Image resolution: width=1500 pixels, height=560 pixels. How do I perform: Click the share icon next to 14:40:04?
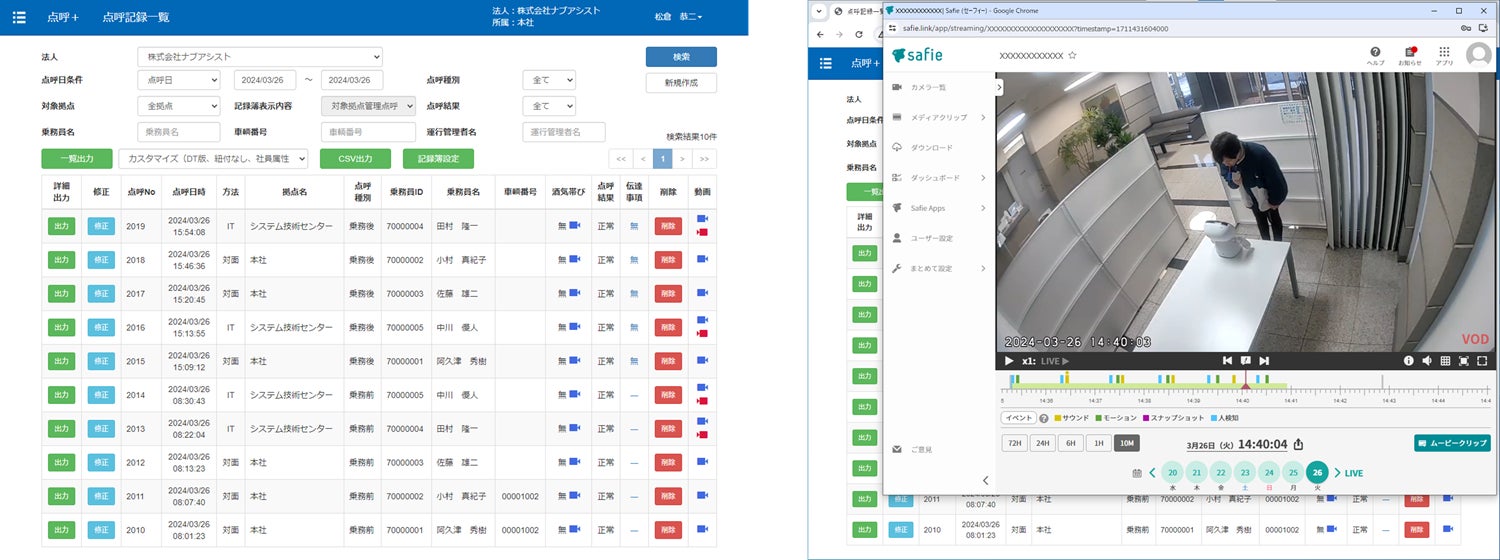1298,444
